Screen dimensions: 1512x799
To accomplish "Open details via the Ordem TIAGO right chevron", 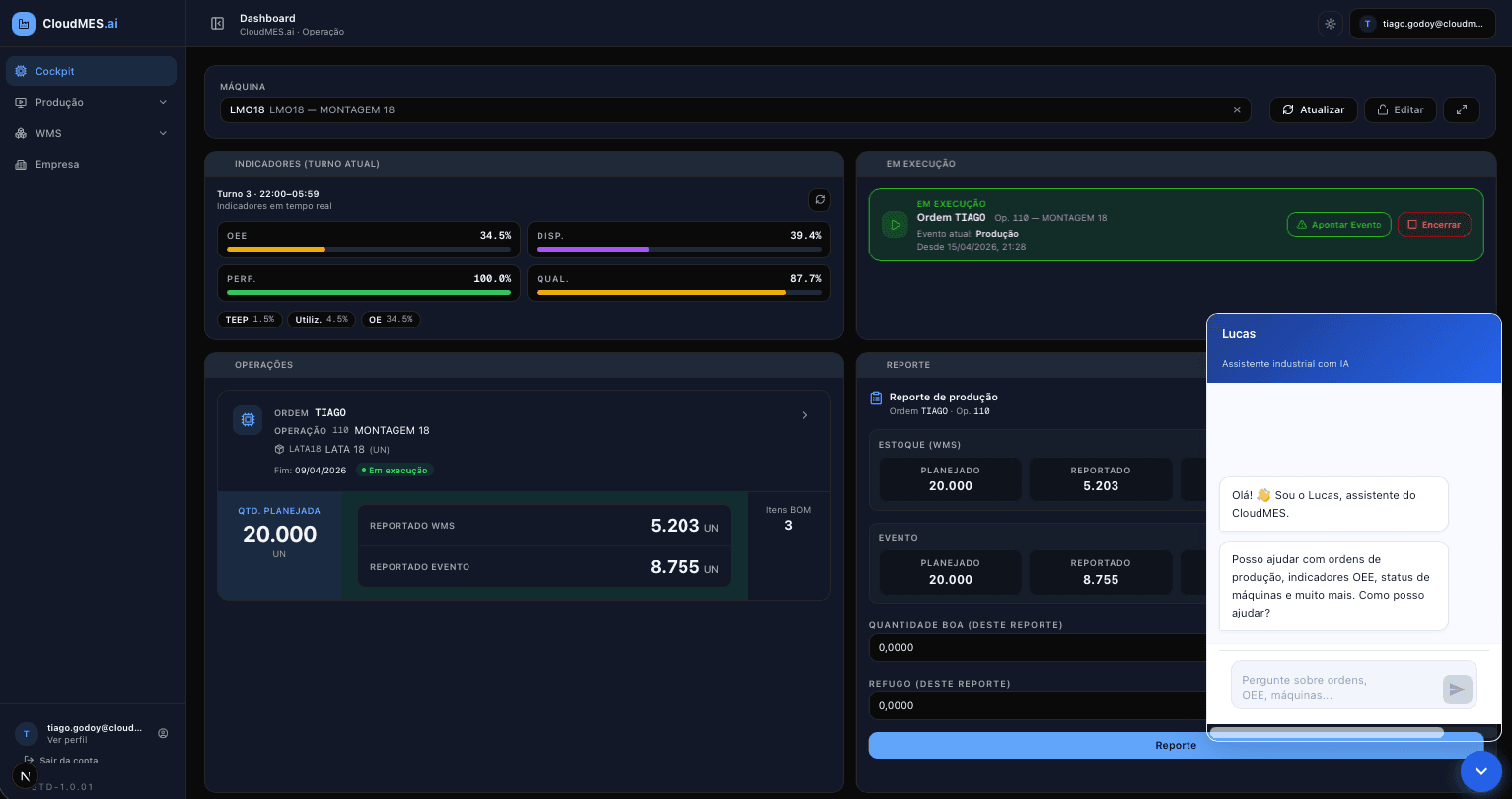I will [804, 415].
